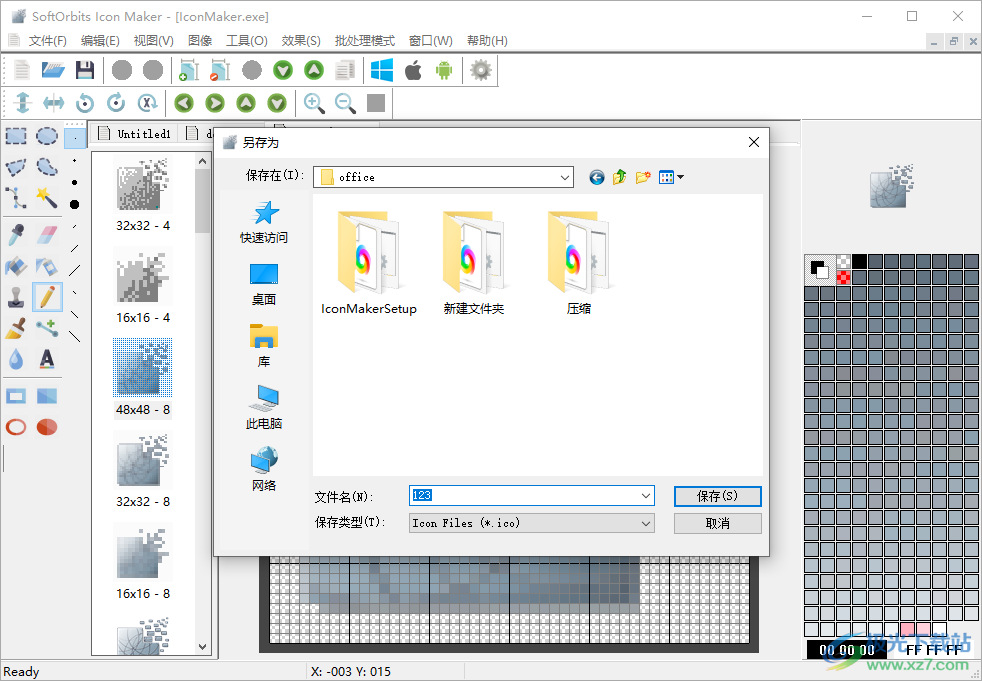Click the Windows logo icon in toolbar
The width and height of the screenshot is (982, 681).
(381, 70)
